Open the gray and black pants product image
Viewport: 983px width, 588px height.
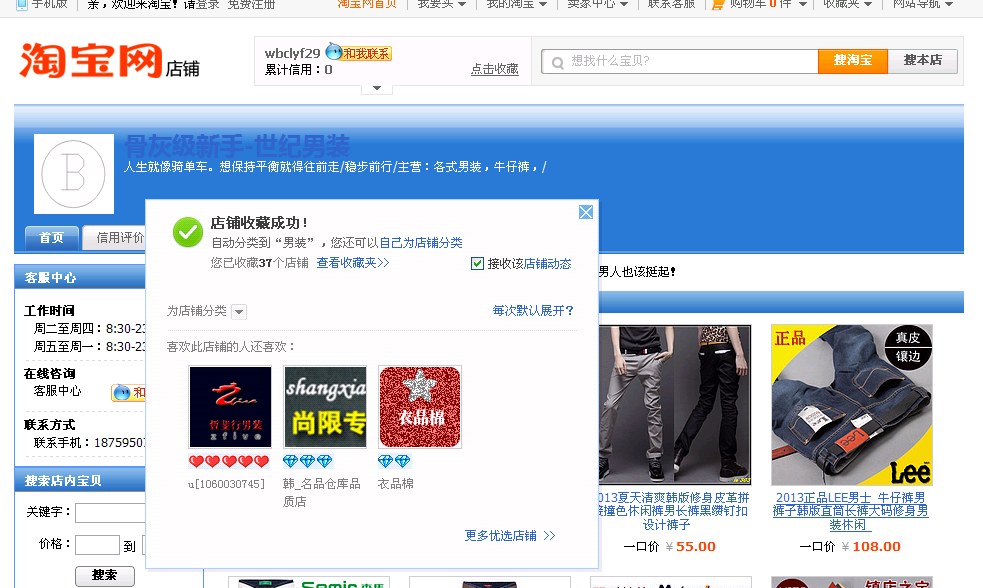[x=675, y=405]
